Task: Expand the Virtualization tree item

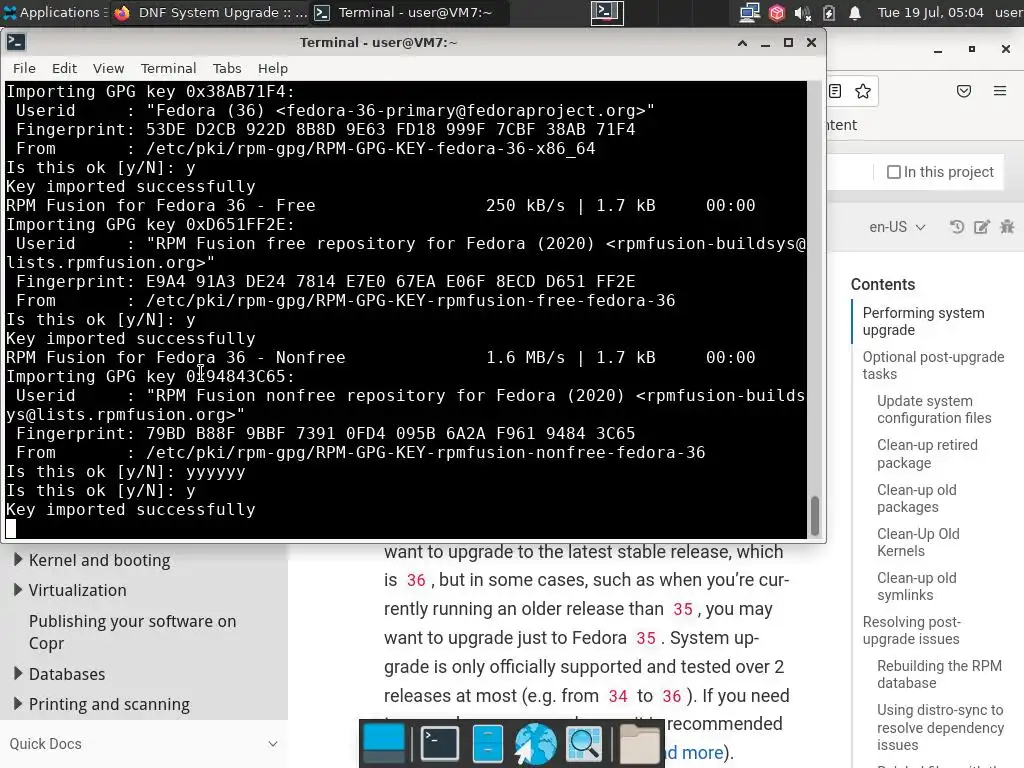Action: click(18, 590)
